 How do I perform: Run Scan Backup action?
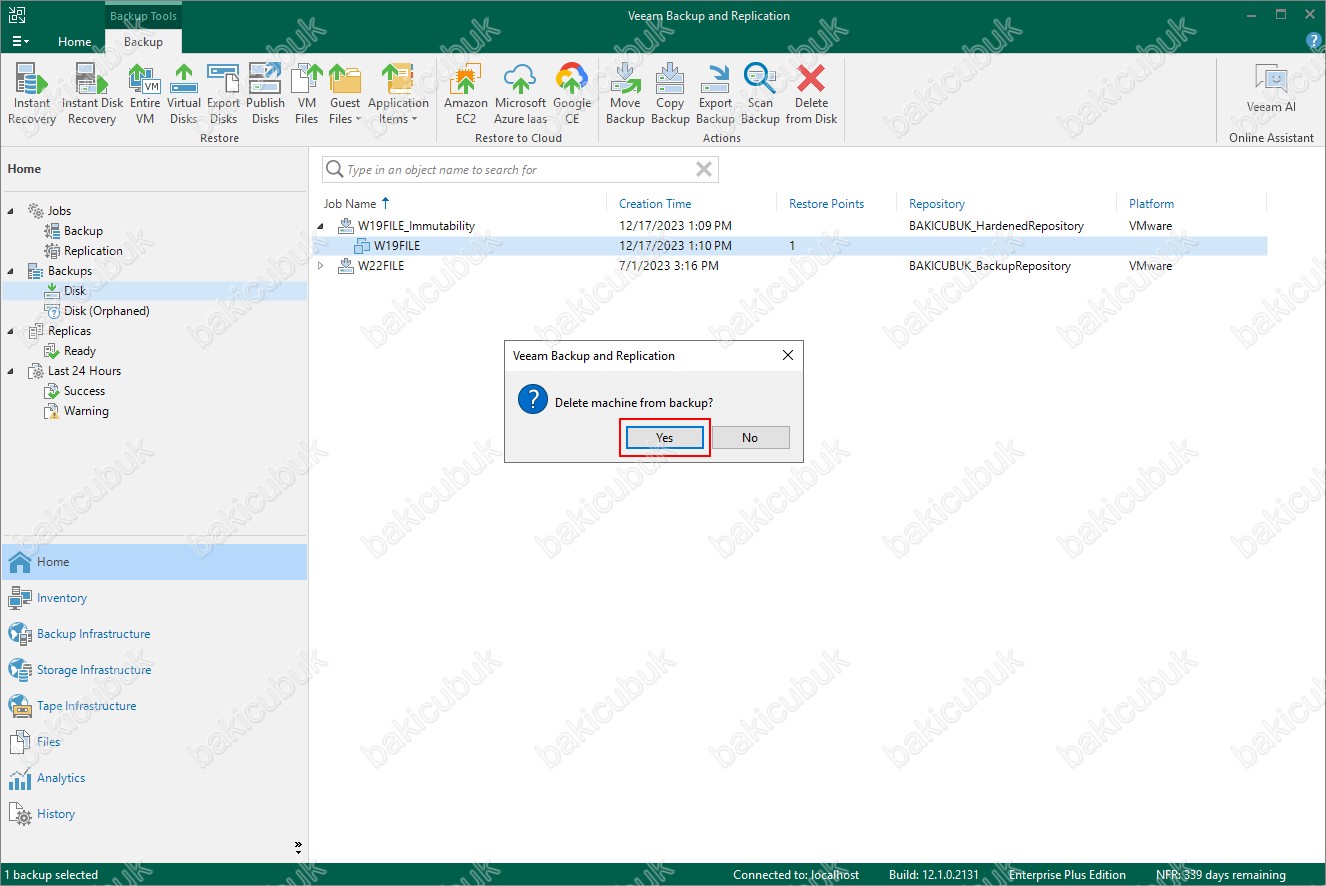click(760, 94)
